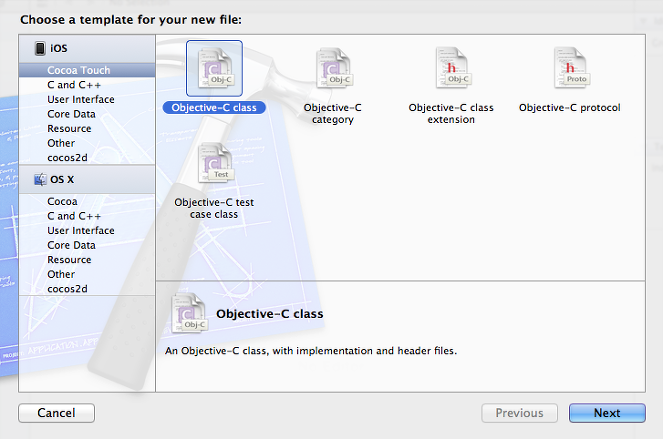Click the 'Objective-C category' label
Viewport: 663px width, 439px height.
point(333,113)
